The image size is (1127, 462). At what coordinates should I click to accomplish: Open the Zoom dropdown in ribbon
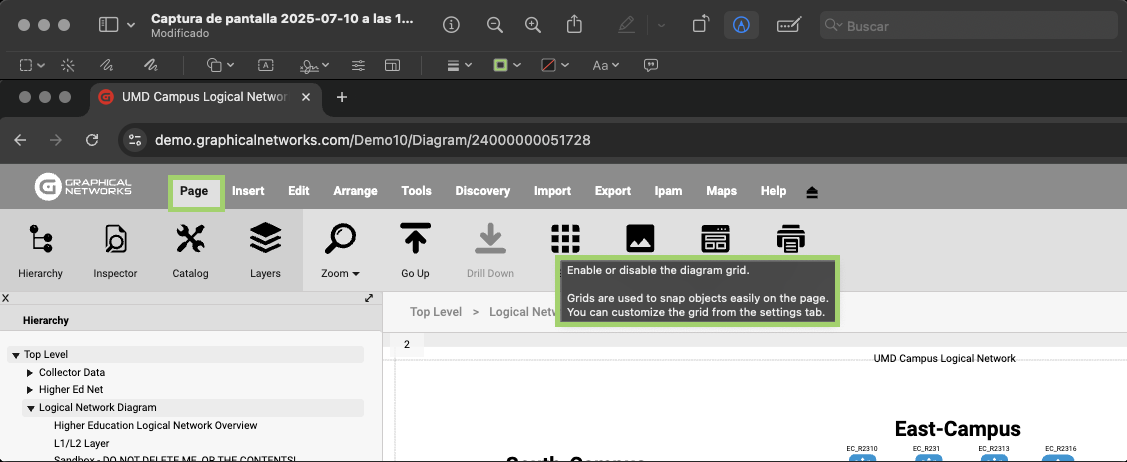[x=340, y=273]
